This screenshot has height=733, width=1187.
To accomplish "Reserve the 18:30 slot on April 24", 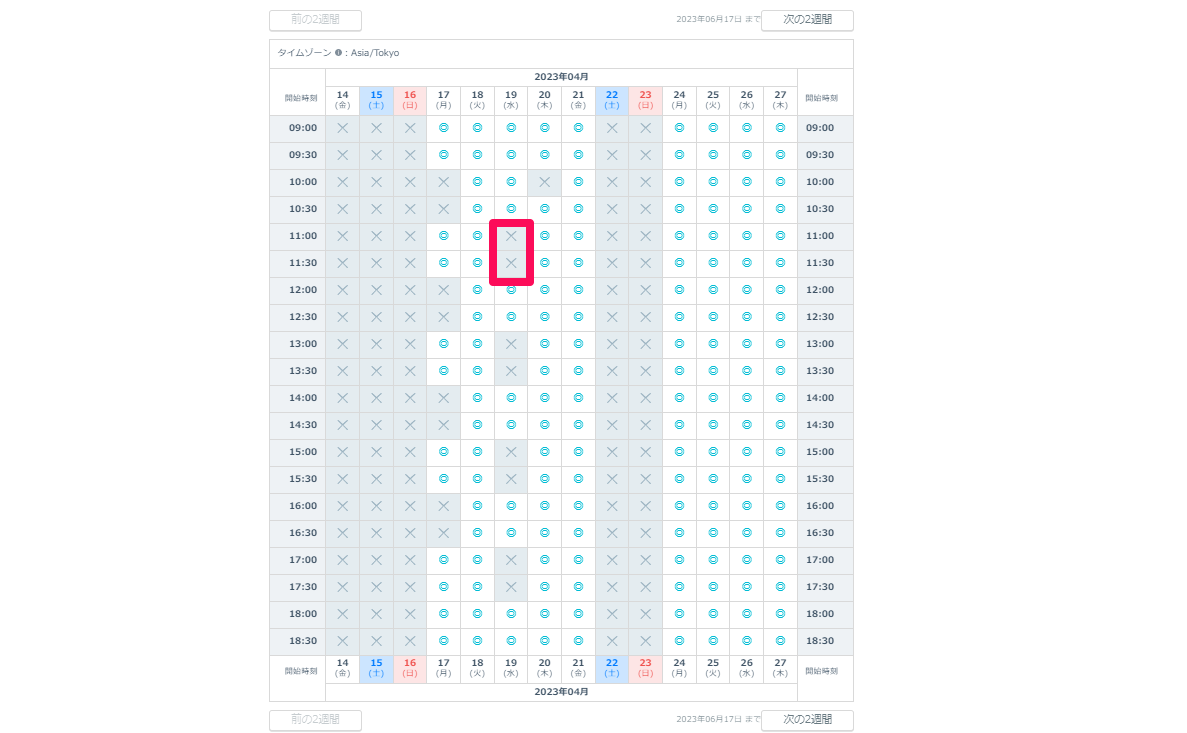I will [x=679, y=641].
